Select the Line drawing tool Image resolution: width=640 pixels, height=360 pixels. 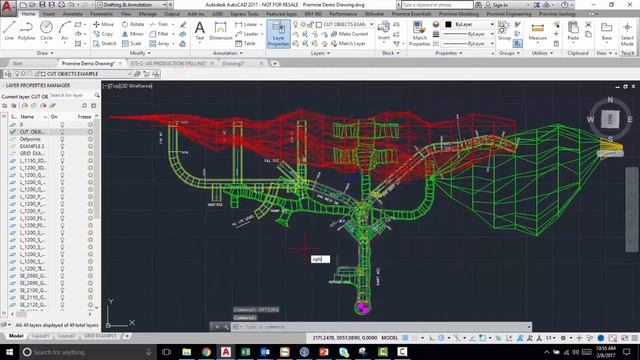(9, 31)
